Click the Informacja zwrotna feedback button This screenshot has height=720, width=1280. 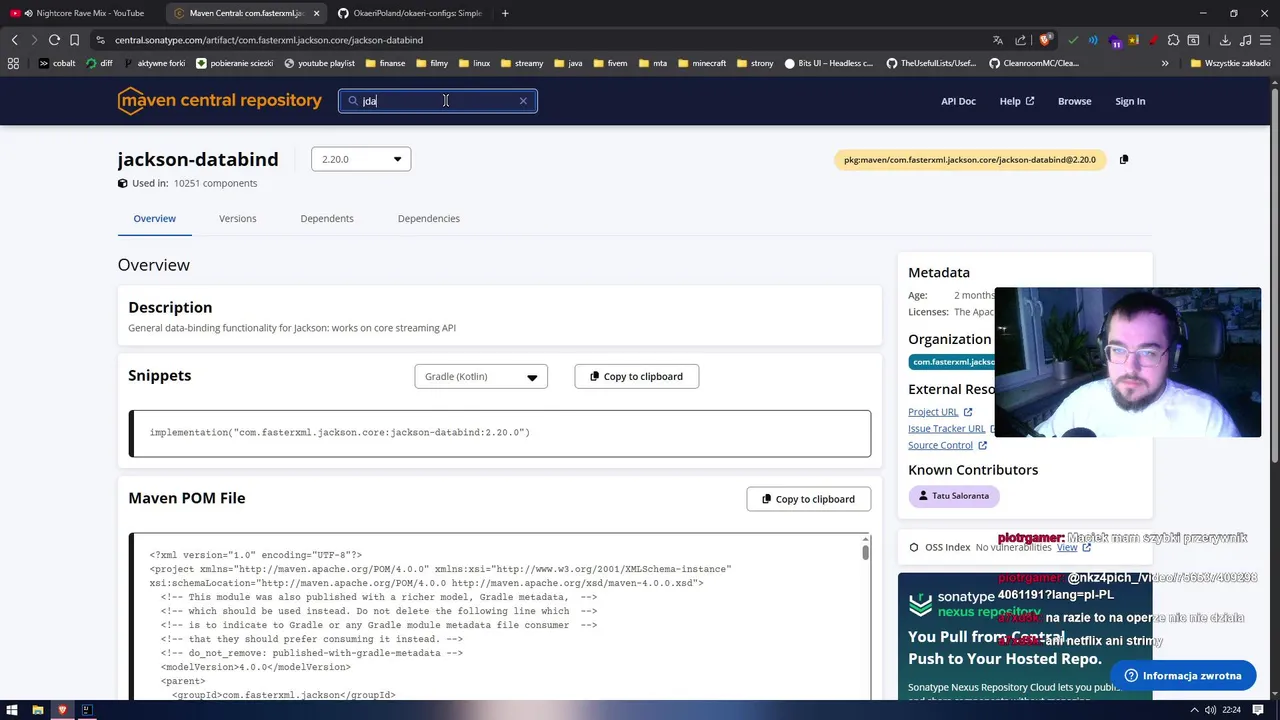click(1183, 676)
